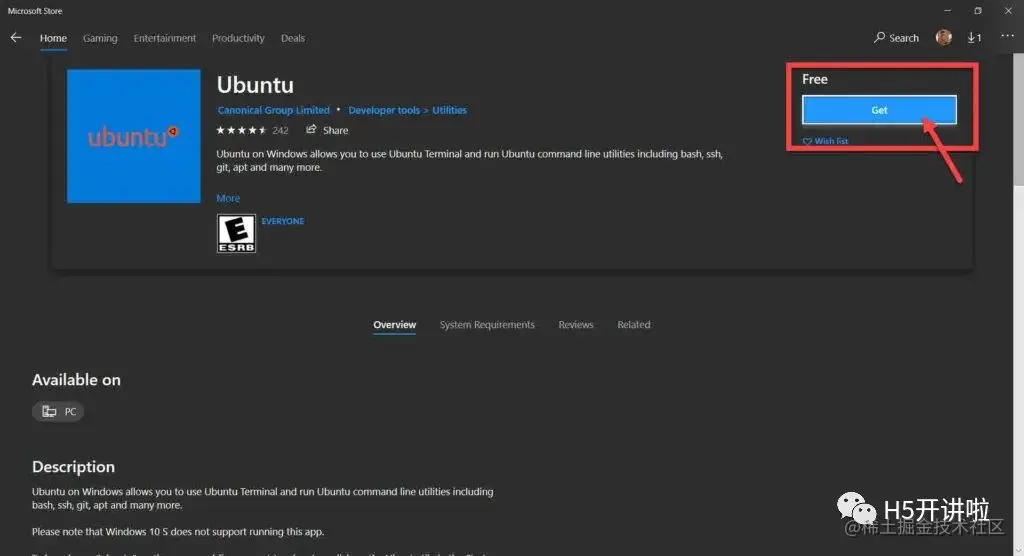Open the Home tab

click(x=53, y=38)
